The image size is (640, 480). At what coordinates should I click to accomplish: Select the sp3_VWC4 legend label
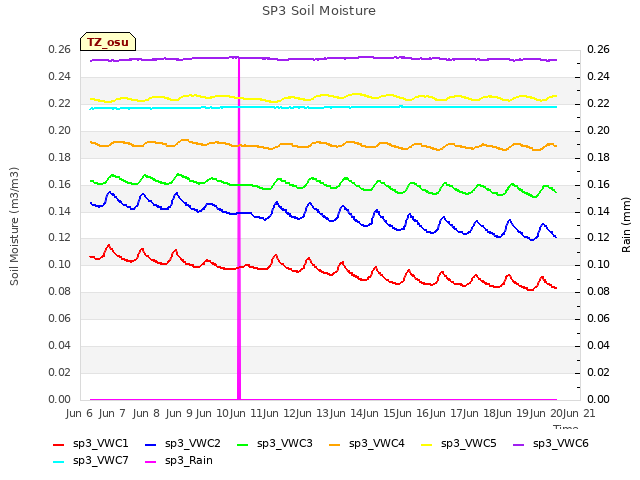376,443
